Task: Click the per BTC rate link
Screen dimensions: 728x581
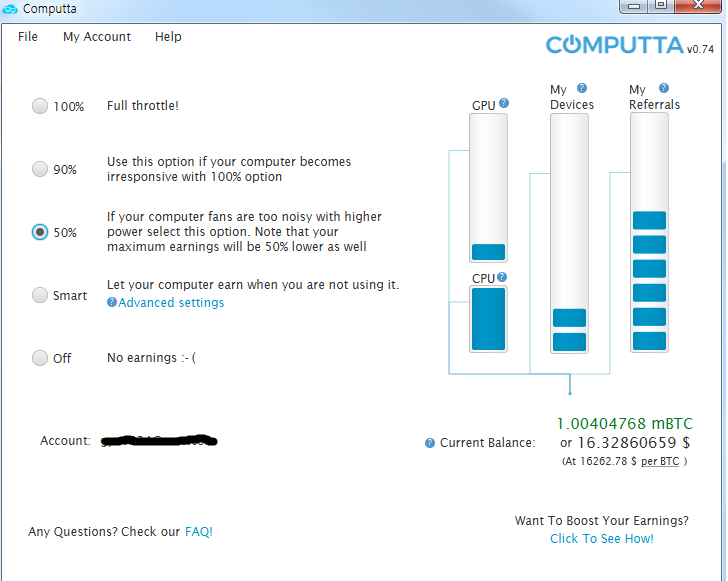Action: [660, 461]
